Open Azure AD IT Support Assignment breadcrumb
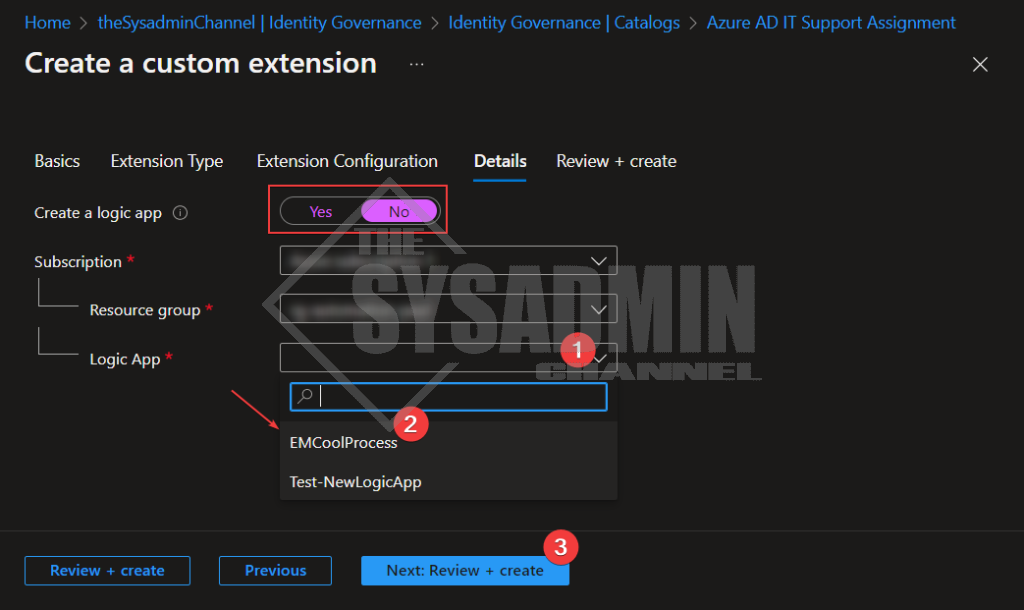This screenshot has width=1024, height=610. coord(831,23)
